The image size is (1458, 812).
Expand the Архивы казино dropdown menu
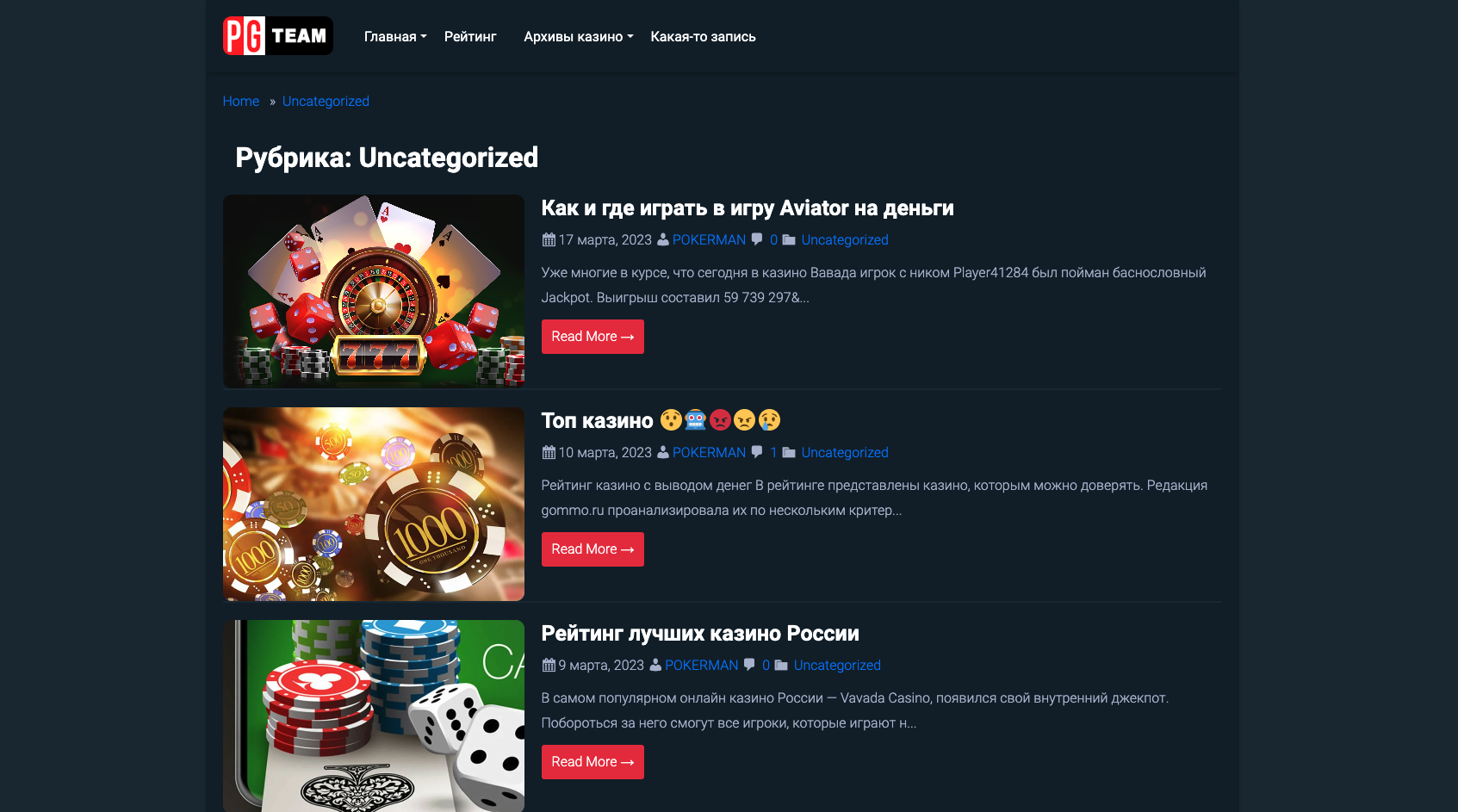pos(578,36)
